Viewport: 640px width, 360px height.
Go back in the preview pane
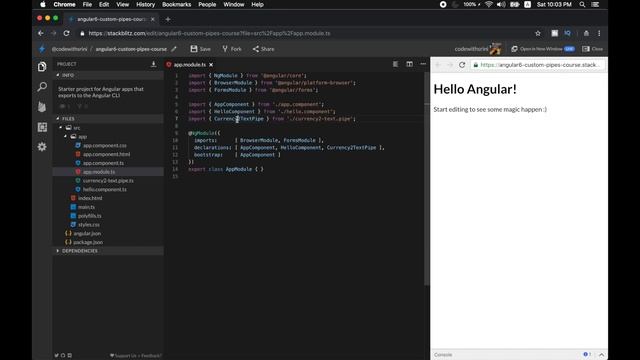[438, 65]
